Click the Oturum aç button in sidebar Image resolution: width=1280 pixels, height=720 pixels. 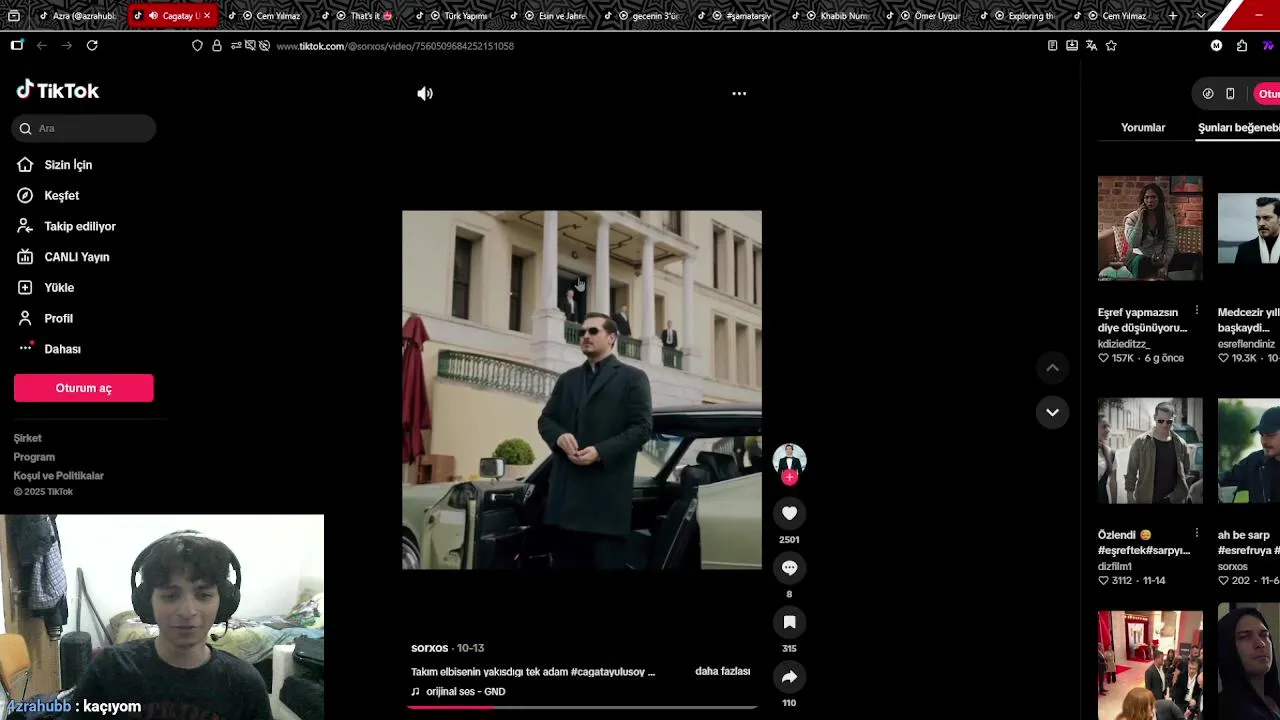coord(84,388)
